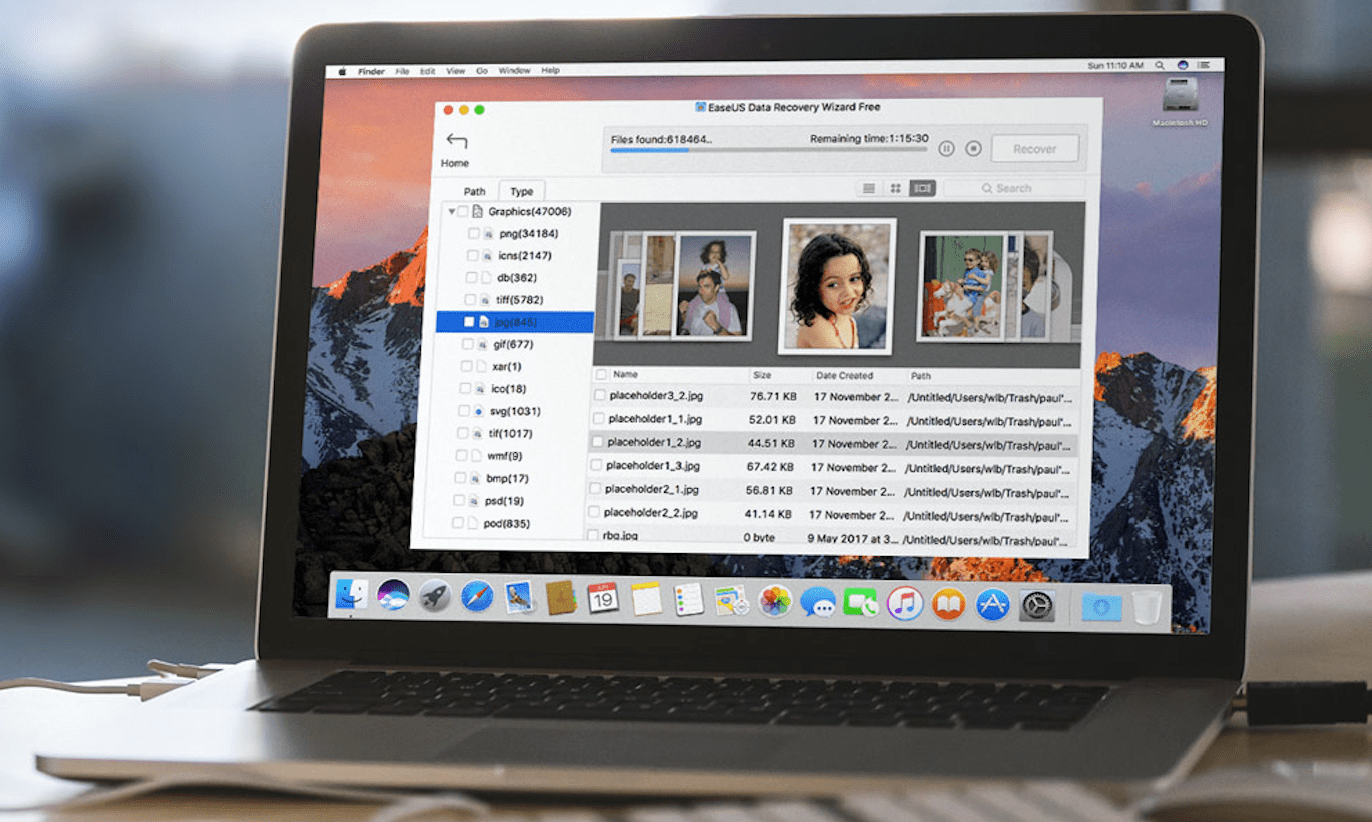
Task: Pause the file scan
Action: point(946,148)
